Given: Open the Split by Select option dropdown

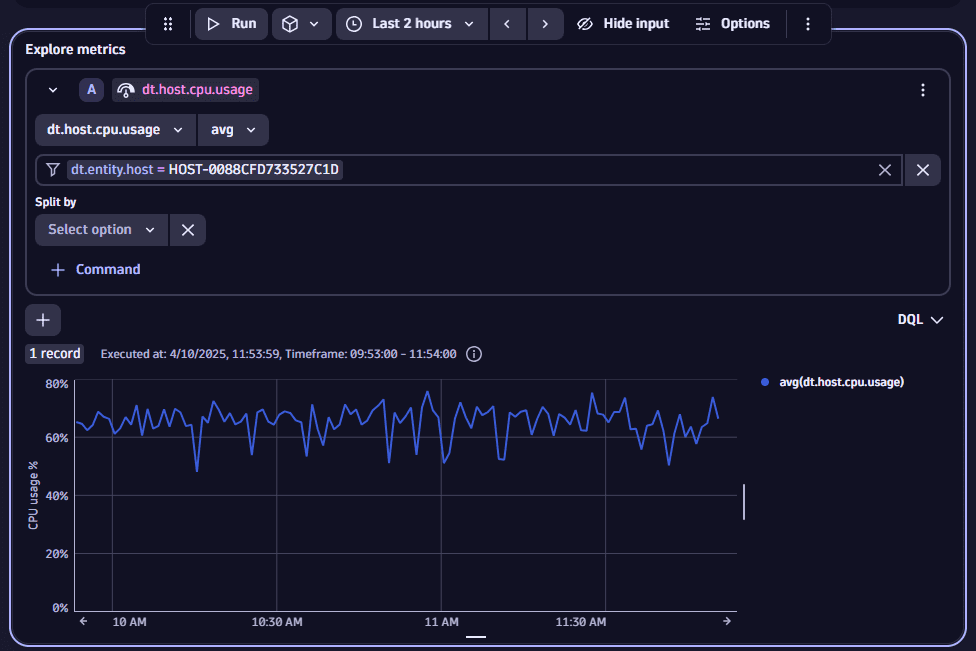Looking at the screenshot, I should coord(101,230).
